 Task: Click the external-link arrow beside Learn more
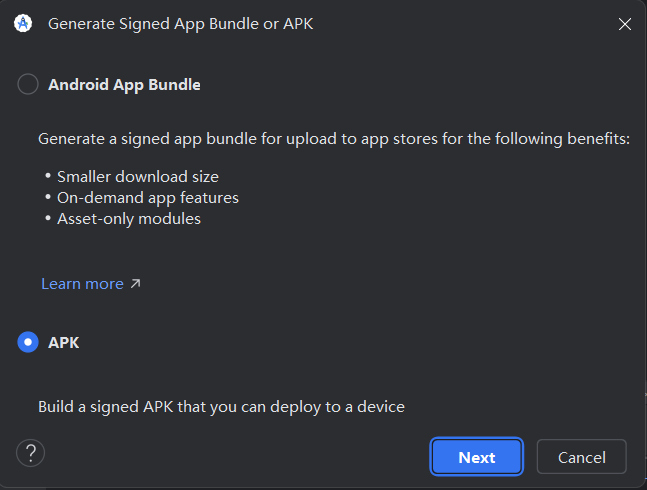coord(136,284)
